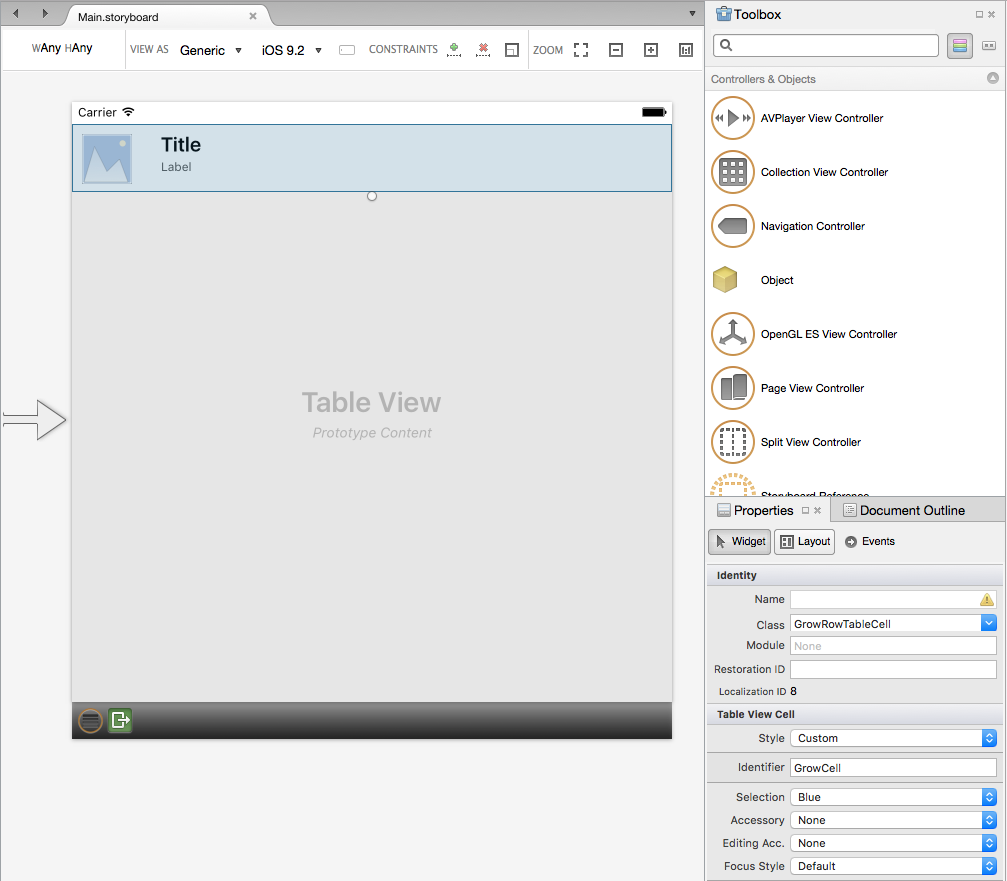Open the Style Custom dropdown

pyautogui.click(x=893, y=738)
